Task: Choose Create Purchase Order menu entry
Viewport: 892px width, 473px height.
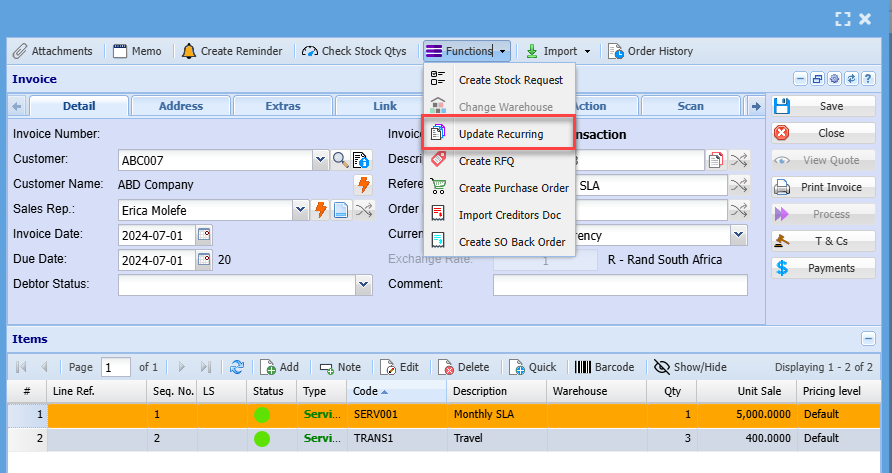Action: [x=513, y=188]
